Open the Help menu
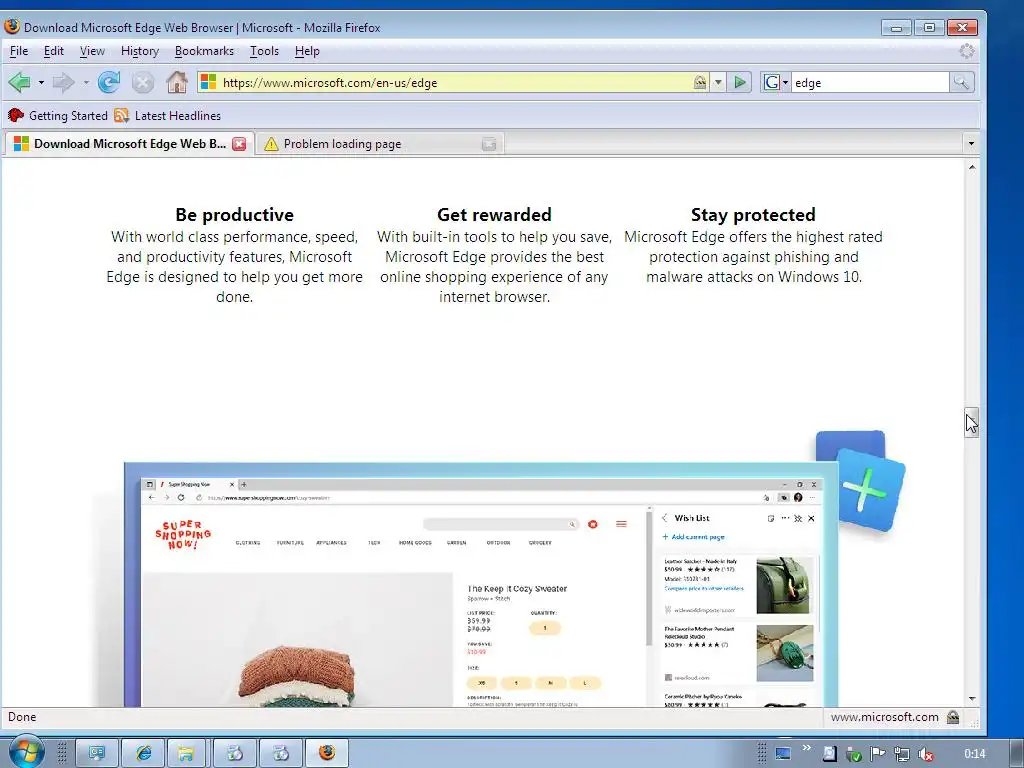The height and width of the screenshot is (768, 1024). tap(307, 51)
